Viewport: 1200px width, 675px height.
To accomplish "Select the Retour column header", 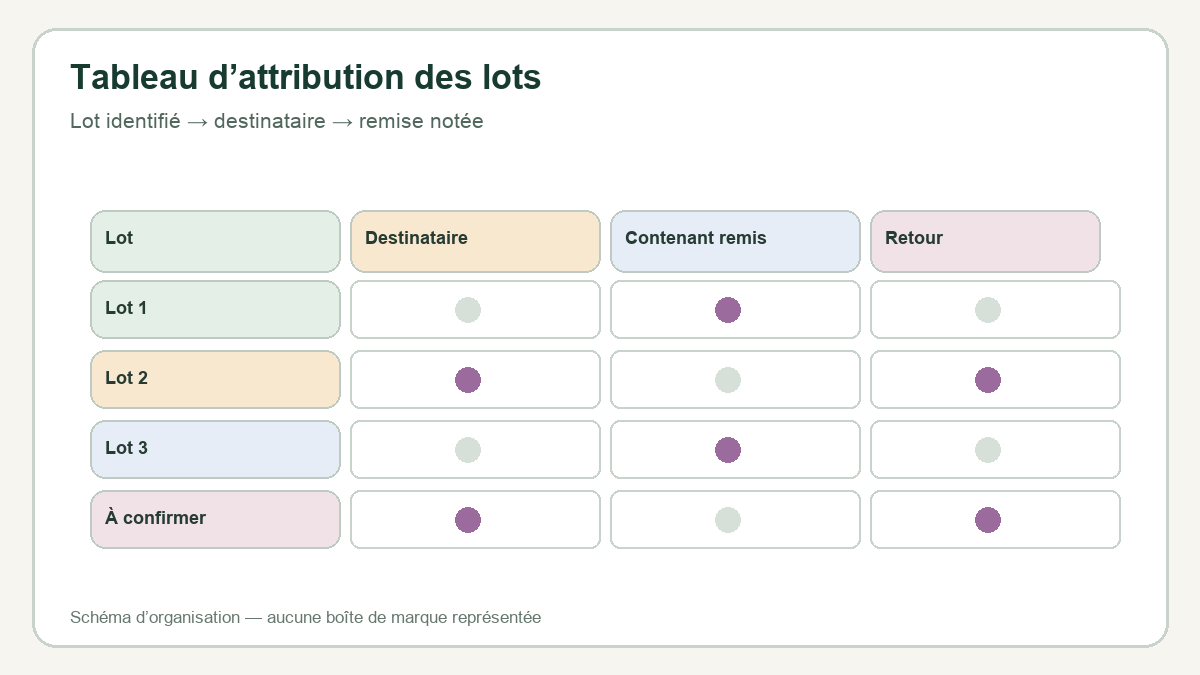I will coord(985,241).
